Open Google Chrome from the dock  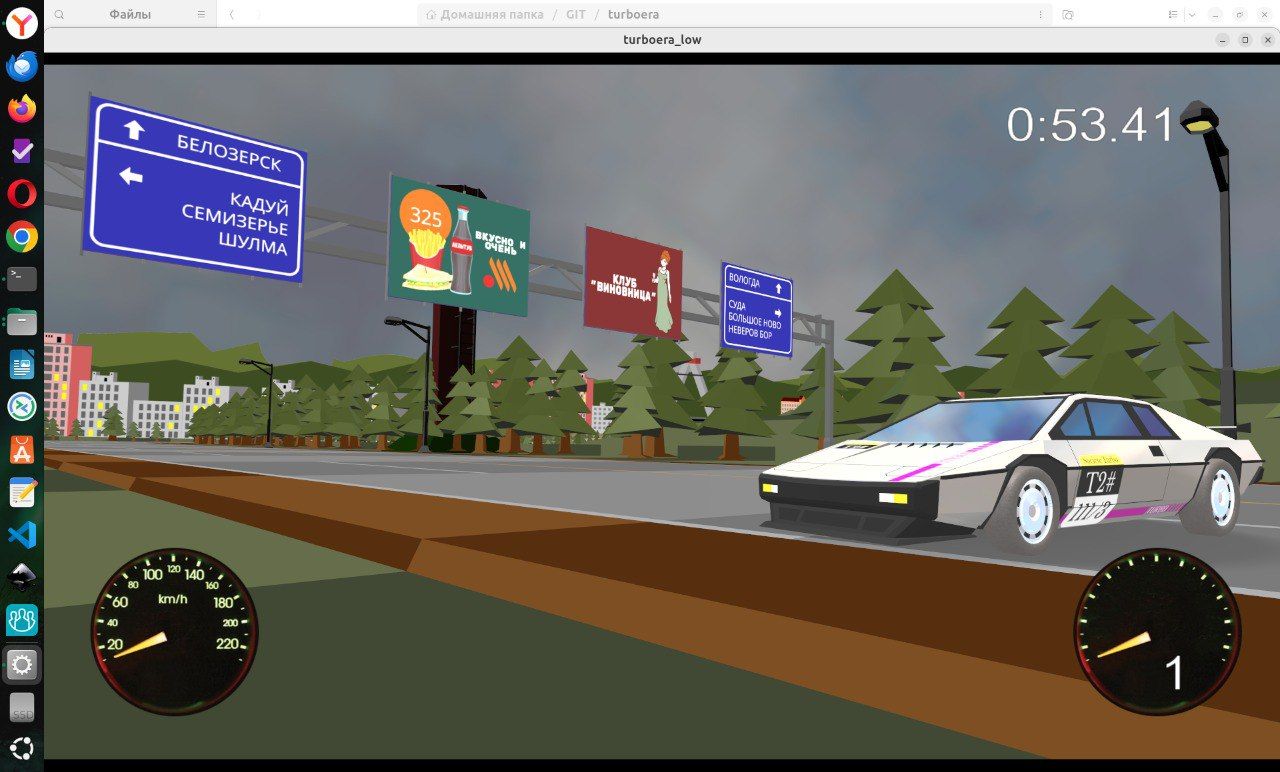click(21, 237)
